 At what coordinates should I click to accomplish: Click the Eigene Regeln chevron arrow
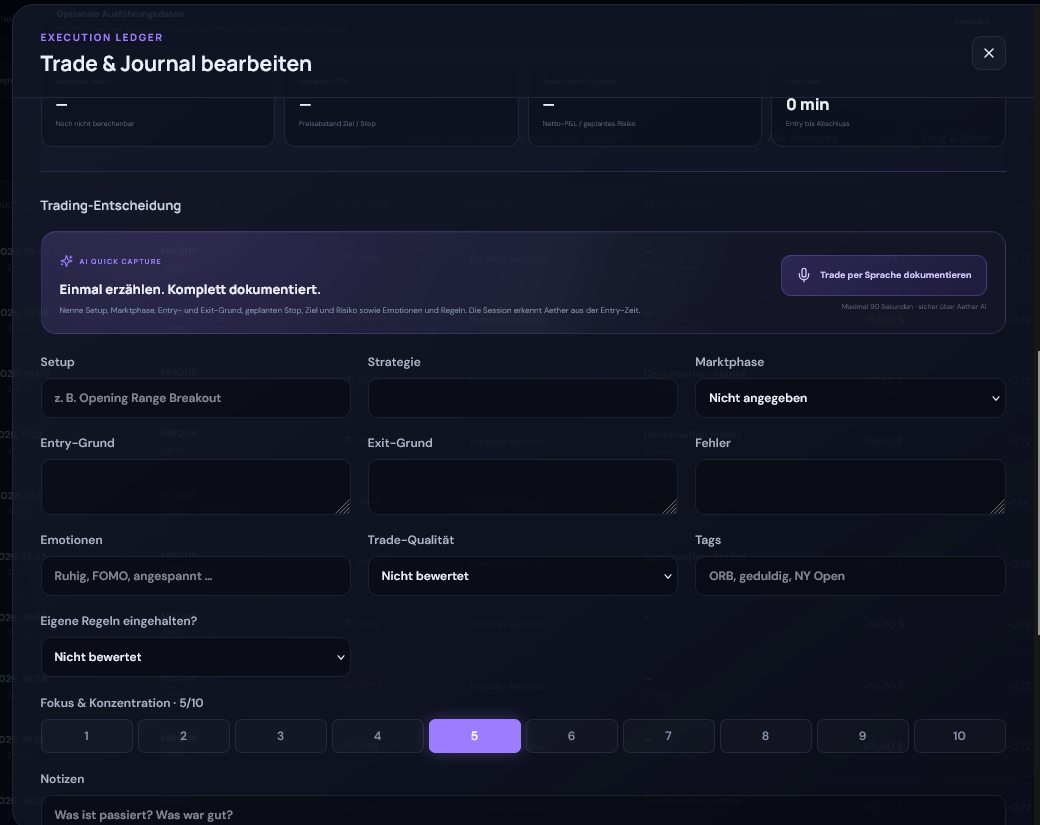[341, 657]
